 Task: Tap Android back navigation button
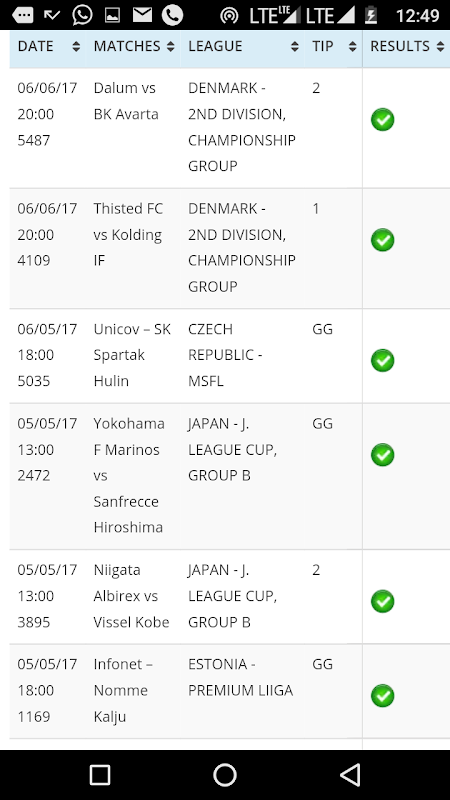coord(350,774)
